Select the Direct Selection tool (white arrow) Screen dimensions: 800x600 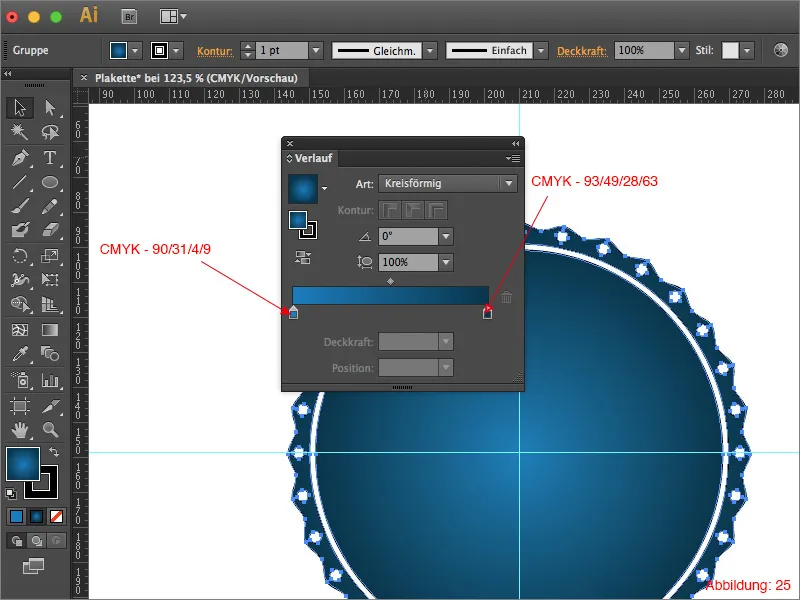click(x=49, y=108)
